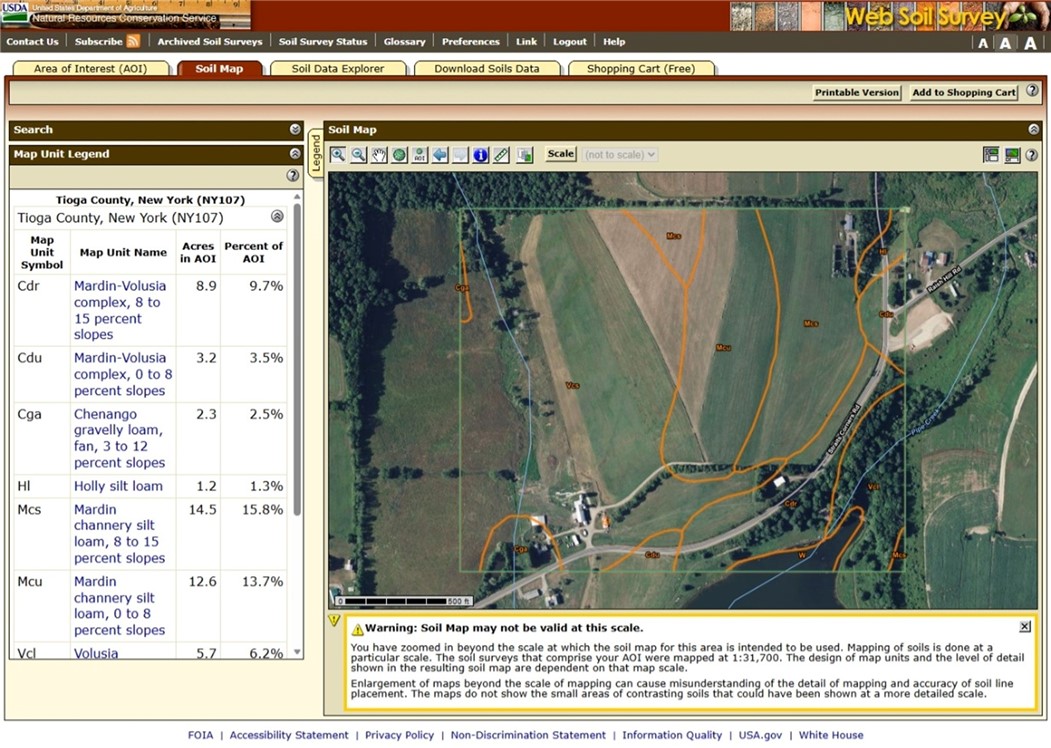
Task: Collapse the Tioga County legend section
Action: click(x=277, y=217)
